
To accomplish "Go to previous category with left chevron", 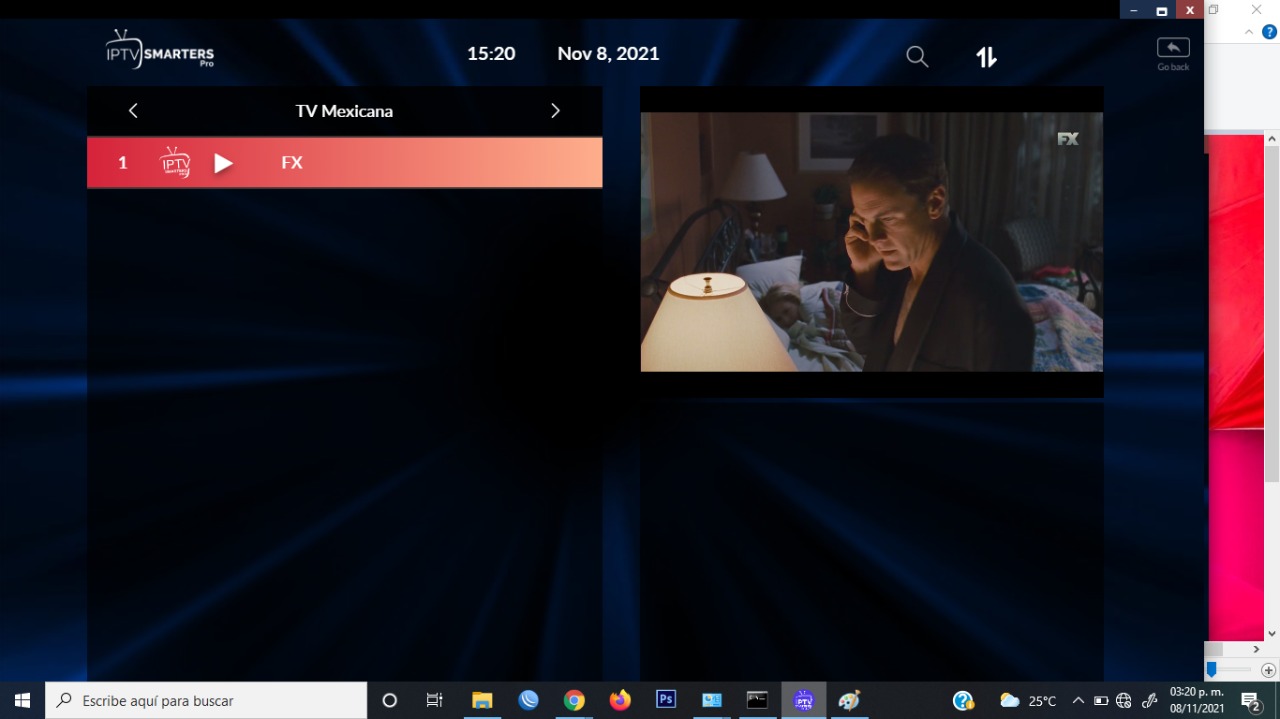I will [133, 111].
